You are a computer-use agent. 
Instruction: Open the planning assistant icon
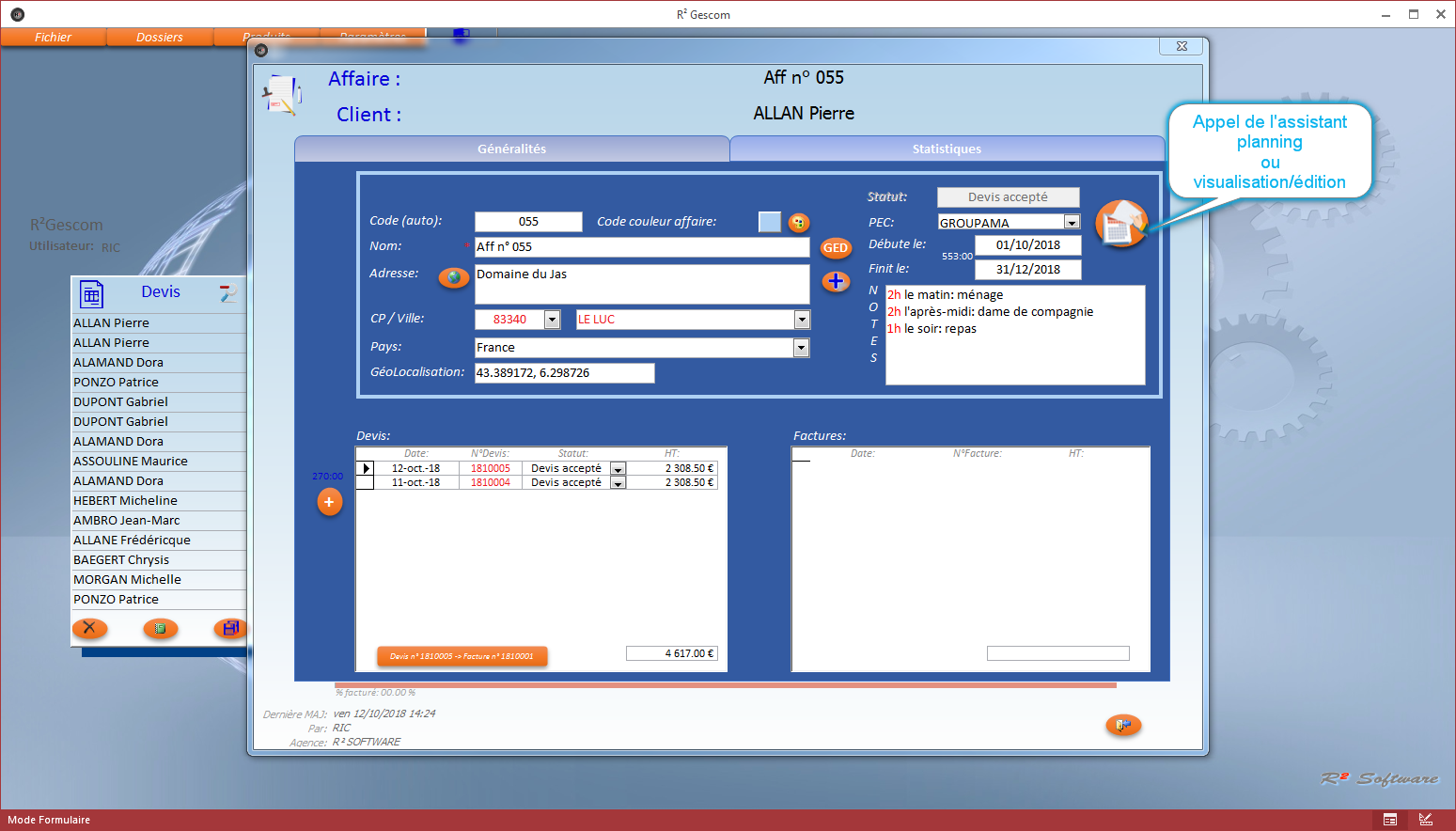(x=1122, y=223)
